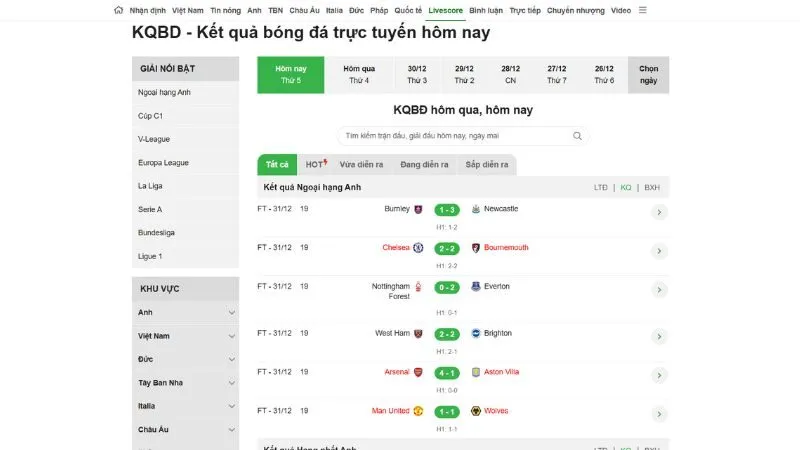
Task: Open Tin nóng in the top menu
Action: [226, 10]
